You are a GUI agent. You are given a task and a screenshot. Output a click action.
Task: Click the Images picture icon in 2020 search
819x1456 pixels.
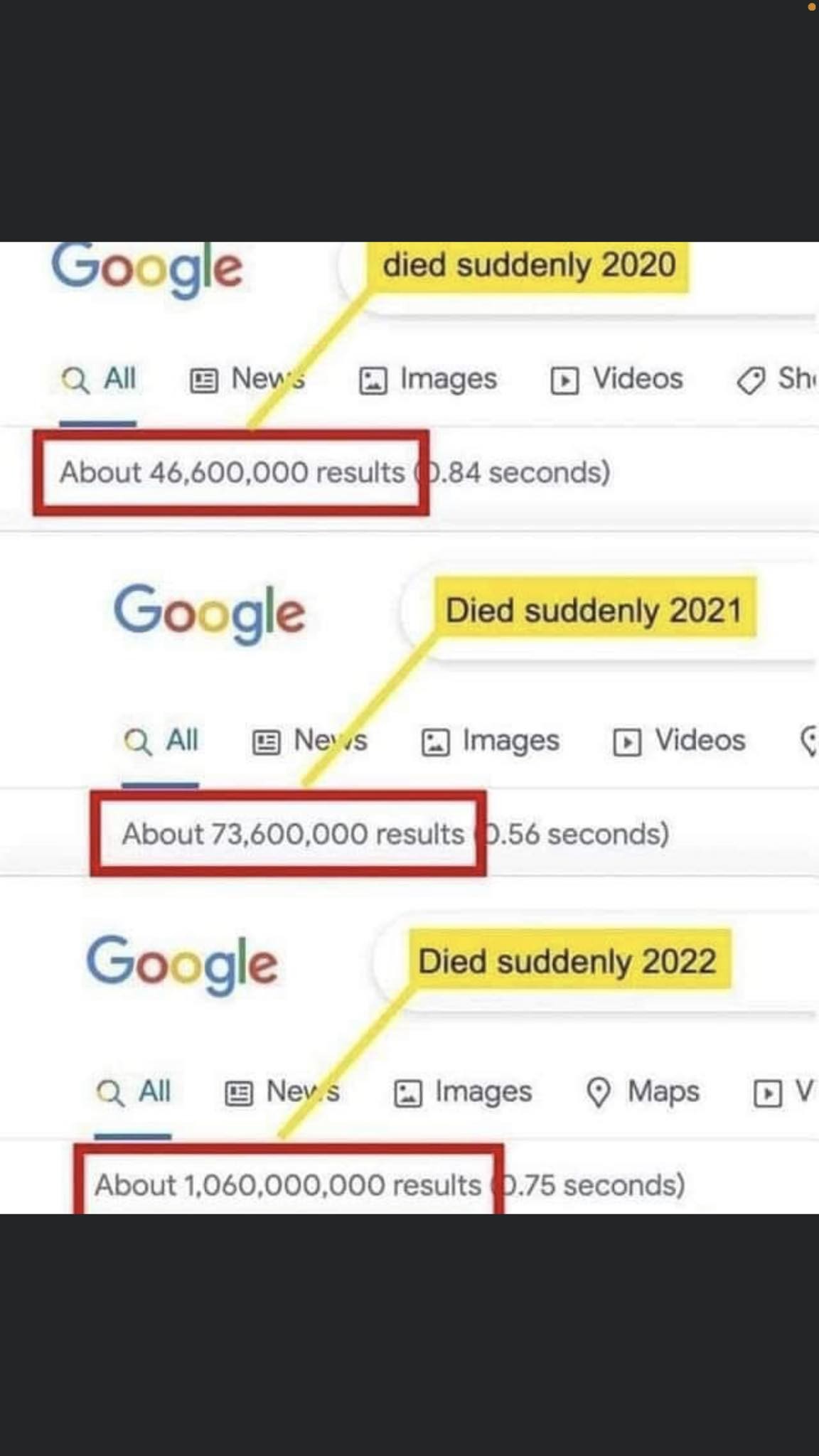click(373, 381)
